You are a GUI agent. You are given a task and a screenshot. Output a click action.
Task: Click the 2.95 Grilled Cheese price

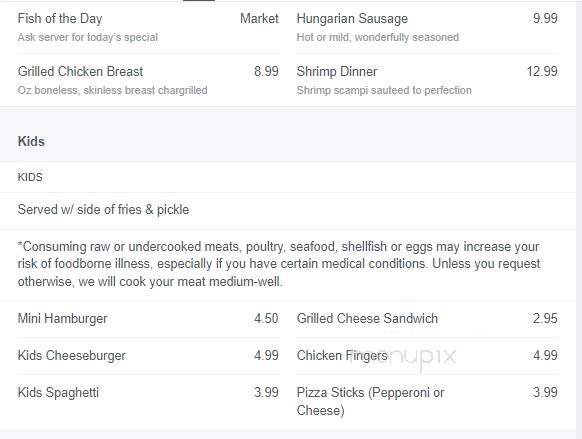point(545,318)
